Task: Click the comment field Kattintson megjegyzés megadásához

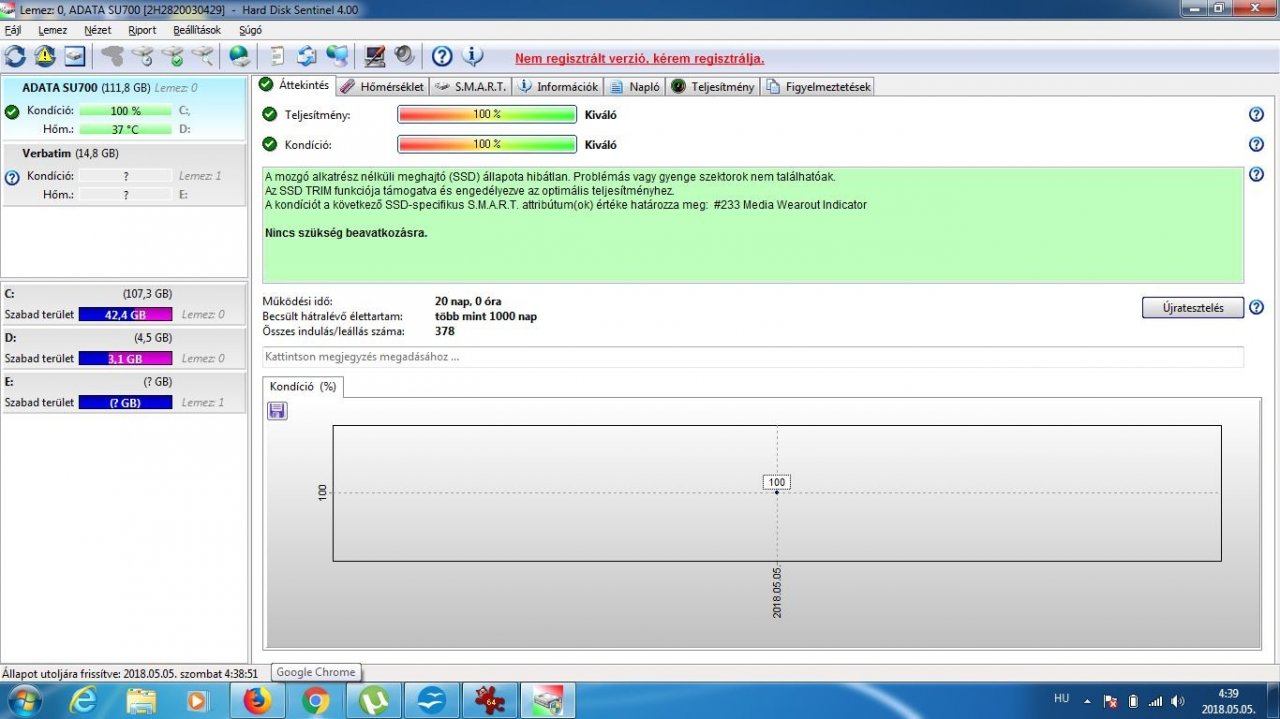Action: [x=753, y=357]
